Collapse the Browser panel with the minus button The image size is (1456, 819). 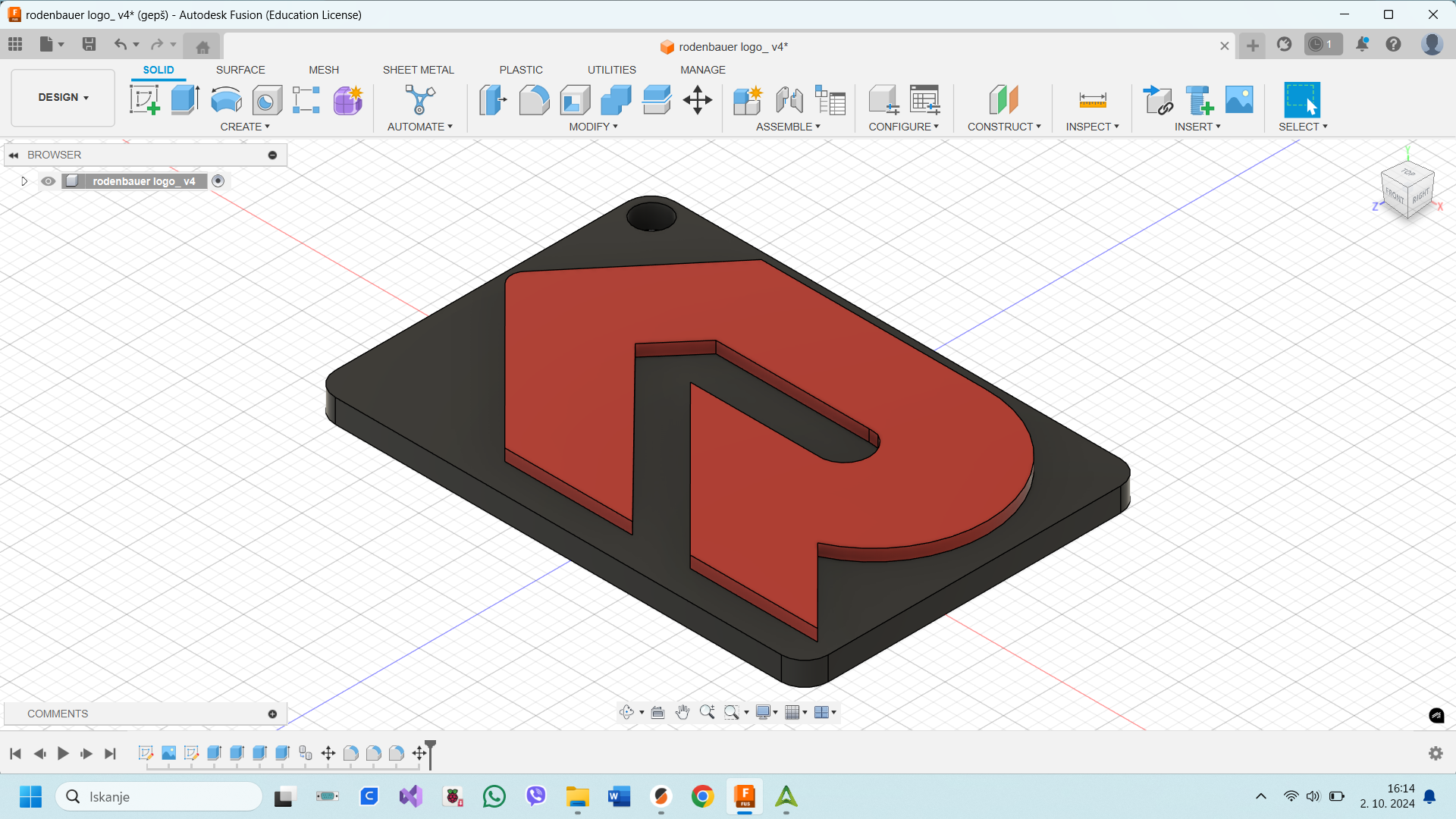pyautogui.click(x=272, y=155)
